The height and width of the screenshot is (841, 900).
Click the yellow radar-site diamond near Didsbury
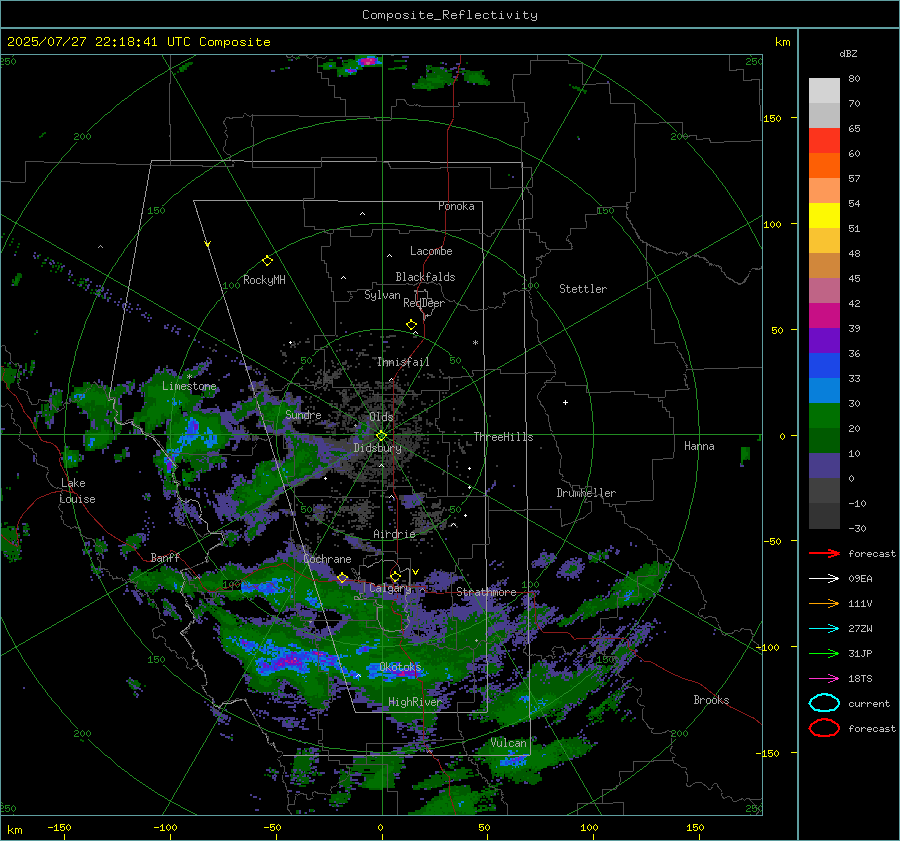[381, 436]
